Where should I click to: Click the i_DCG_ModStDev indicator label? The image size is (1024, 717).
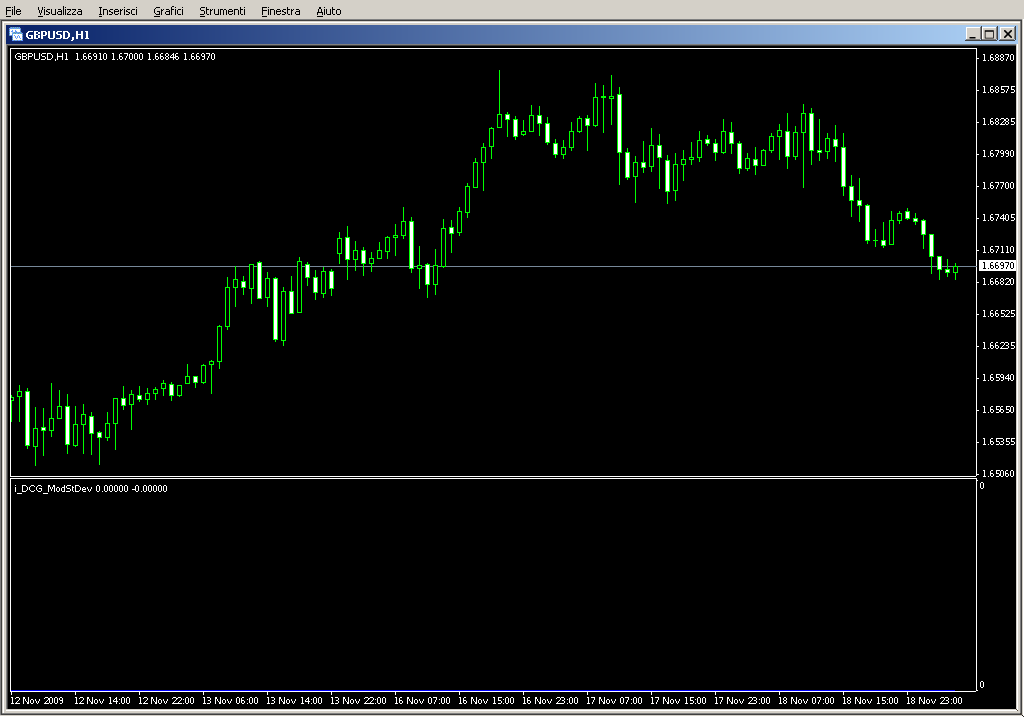coord(91,488)
